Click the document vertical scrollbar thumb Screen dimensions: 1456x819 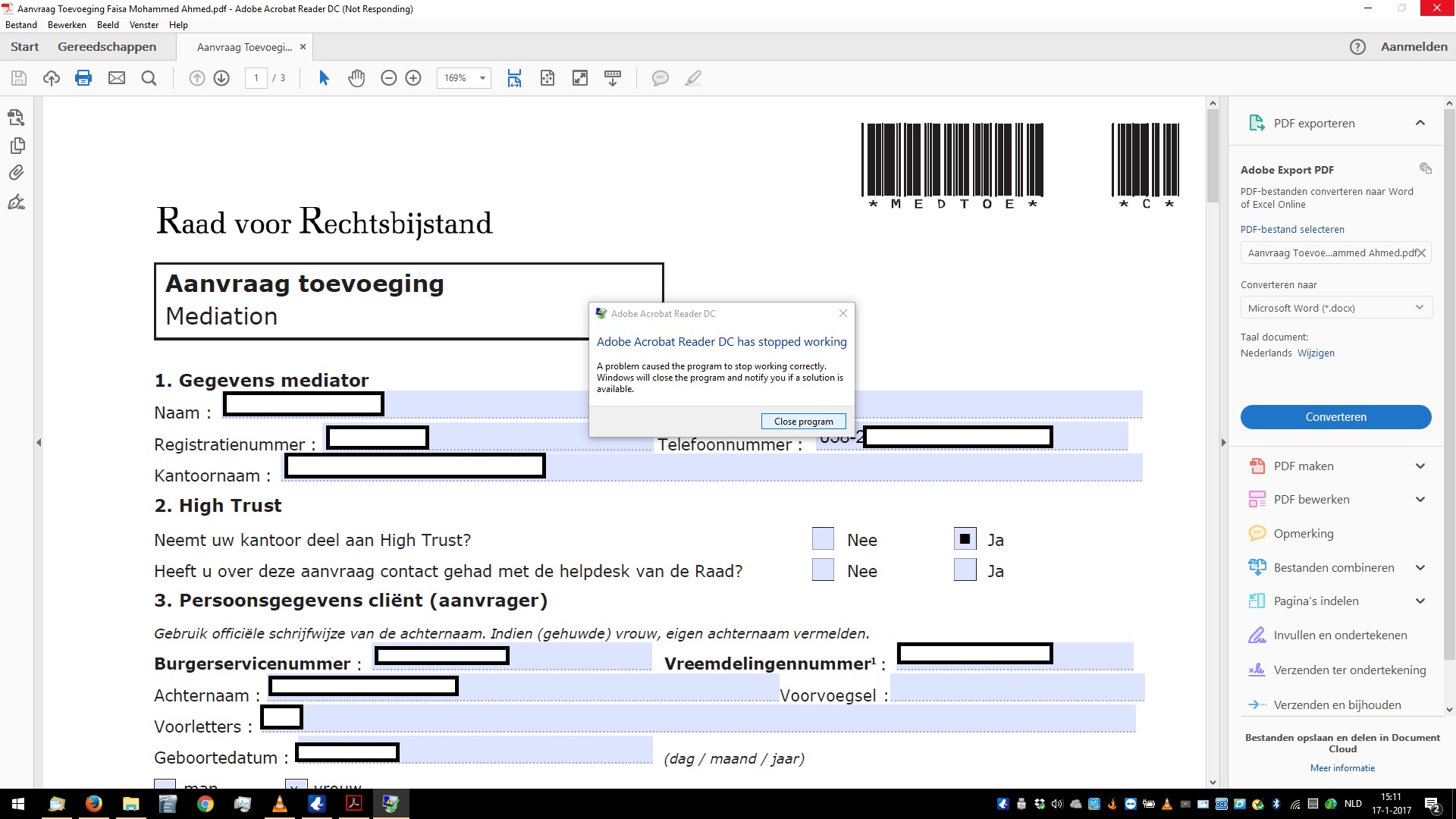tap(1213, 155)
